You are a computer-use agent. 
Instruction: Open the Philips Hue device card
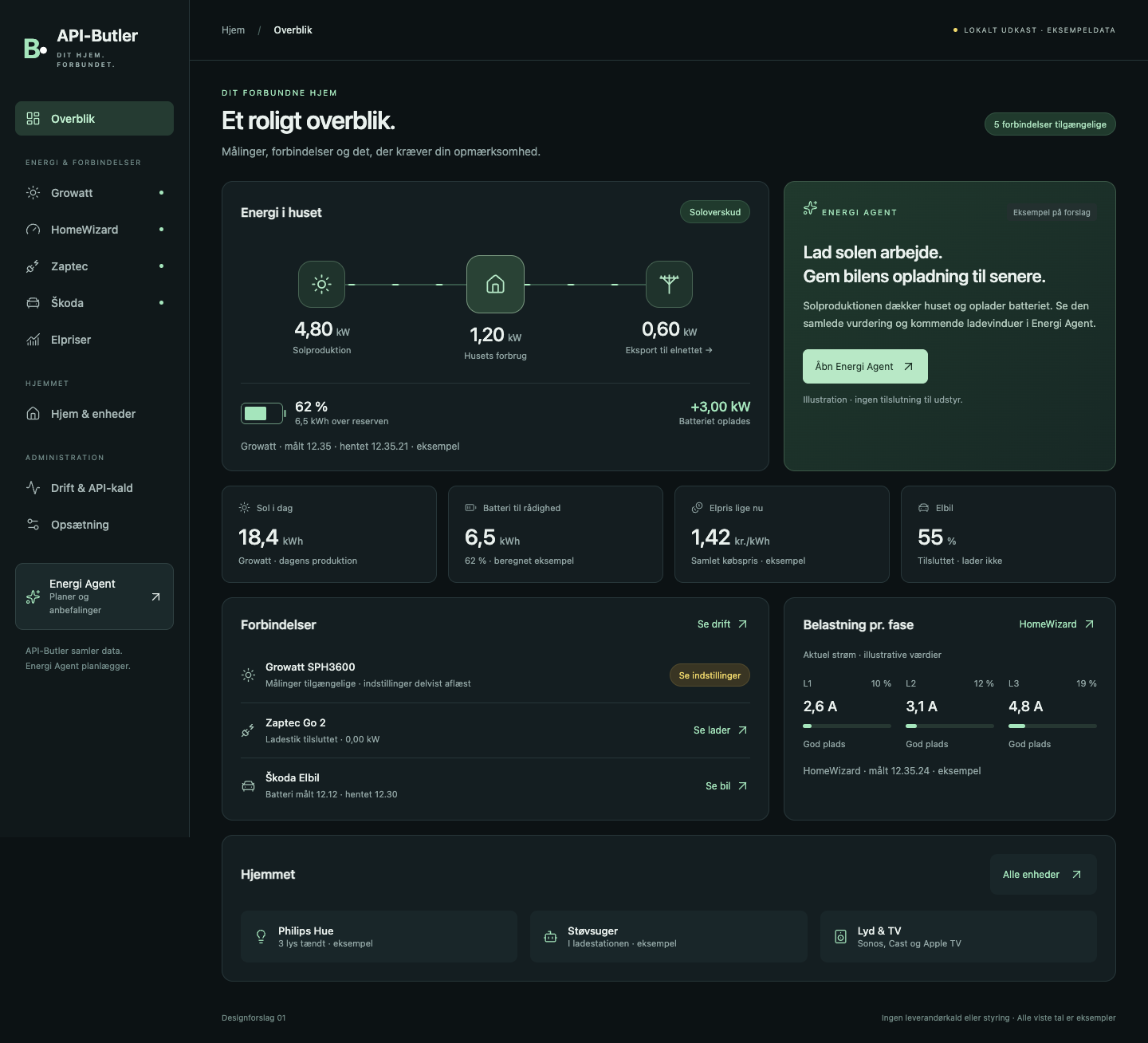379,937
